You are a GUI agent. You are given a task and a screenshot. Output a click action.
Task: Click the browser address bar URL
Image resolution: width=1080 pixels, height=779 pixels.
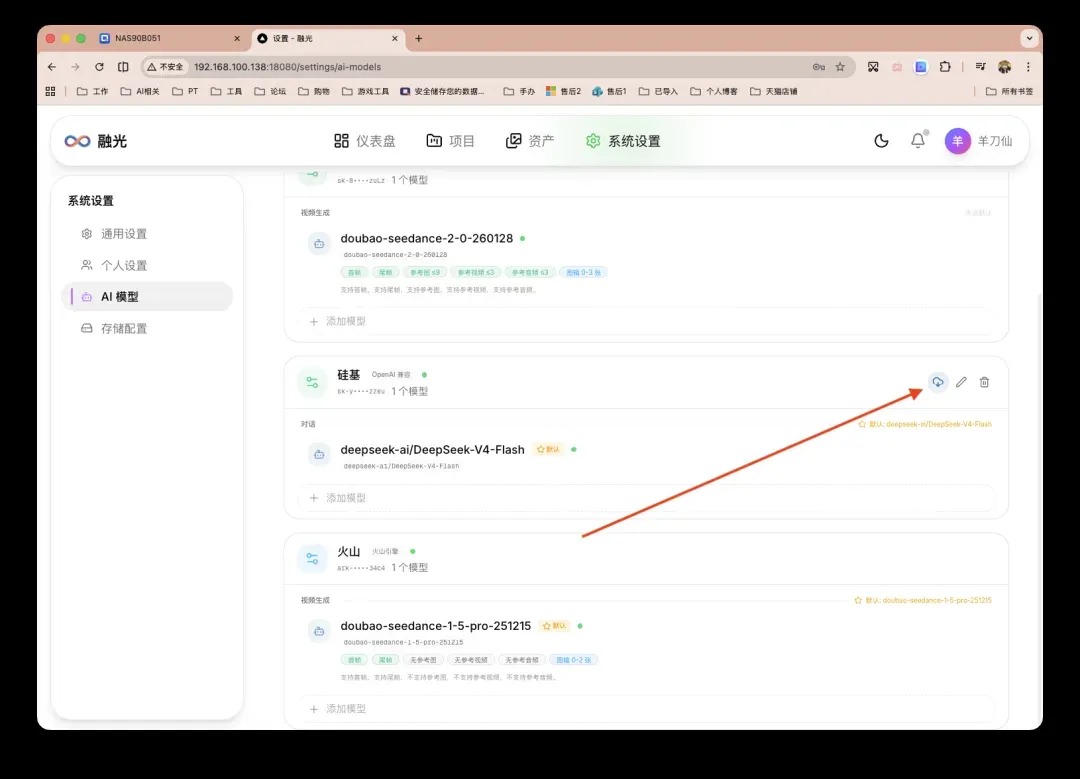click(287, 67)
